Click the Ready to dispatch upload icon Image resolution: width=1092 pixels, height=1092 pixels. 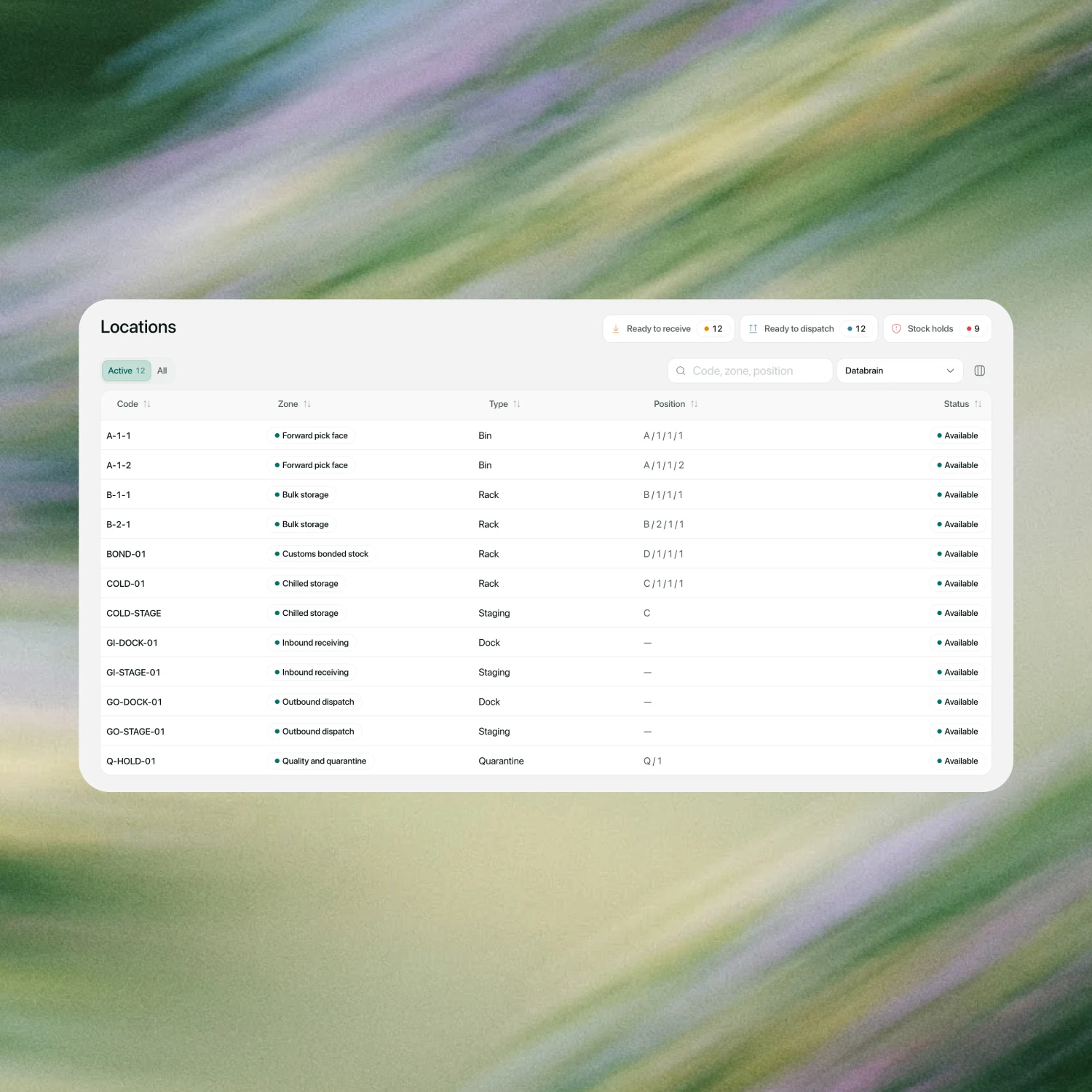tap(753, 329)
